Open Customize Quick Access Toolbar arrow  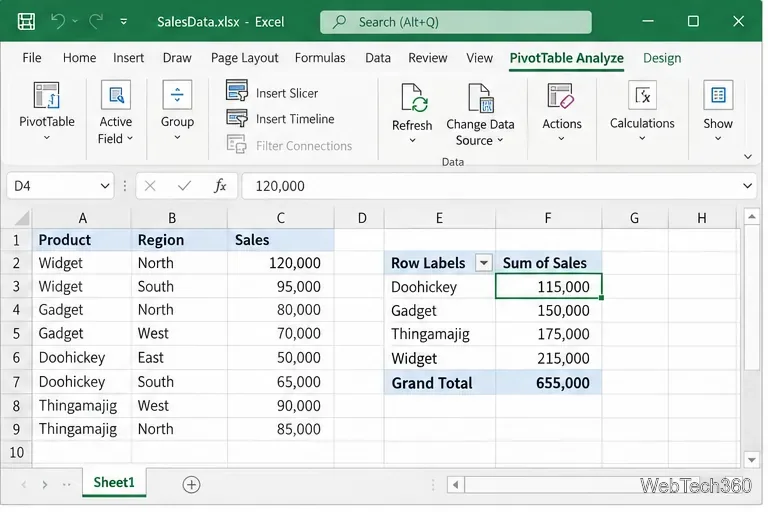click(x=124, y=22)
